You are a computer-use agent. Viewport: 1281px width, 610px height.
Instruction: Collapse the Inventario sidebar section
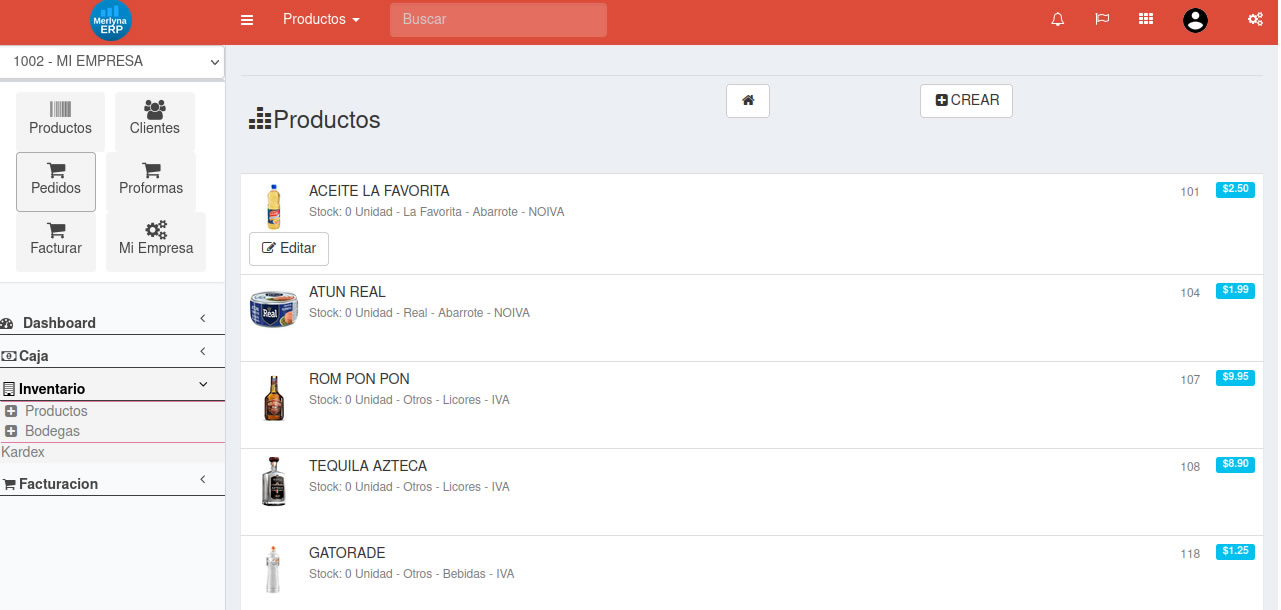click(112, 388)
